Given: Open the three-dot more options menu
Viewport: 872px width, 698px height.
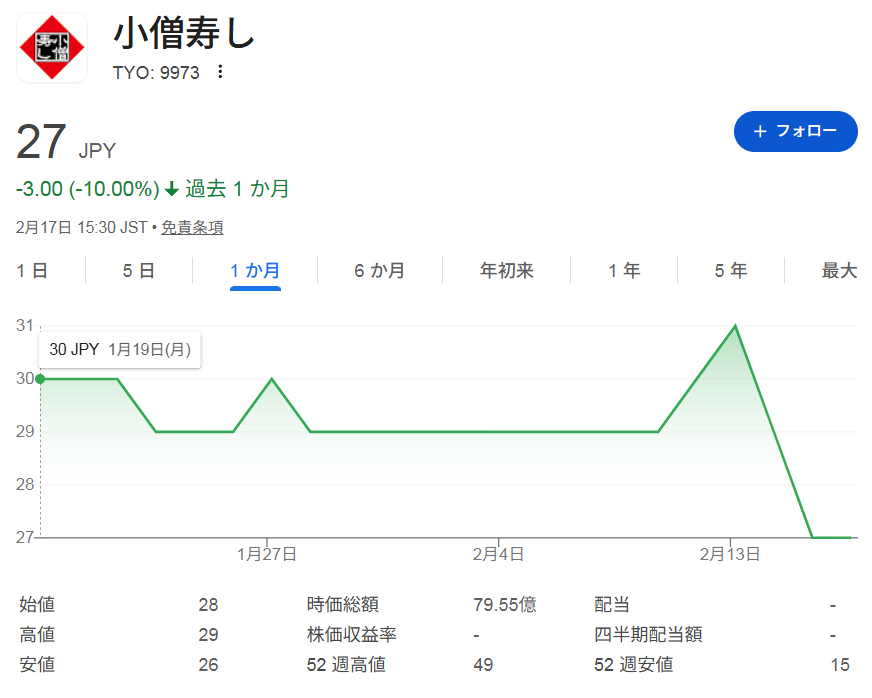Looking at the screenshot, I should click(221, 73).
